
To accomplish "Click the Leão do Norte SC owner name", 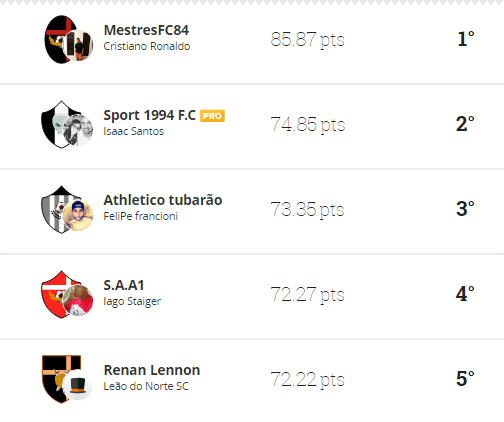I will point(146,386).
